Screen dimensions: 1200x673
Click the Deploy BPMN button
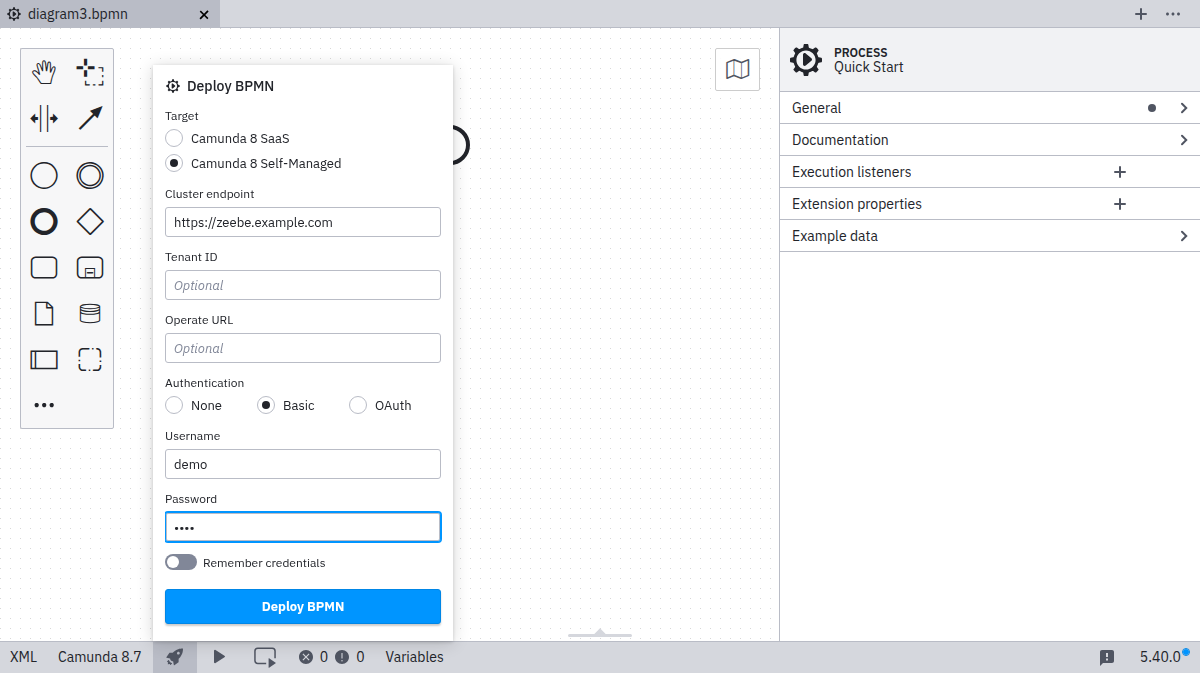click(302, 606)
